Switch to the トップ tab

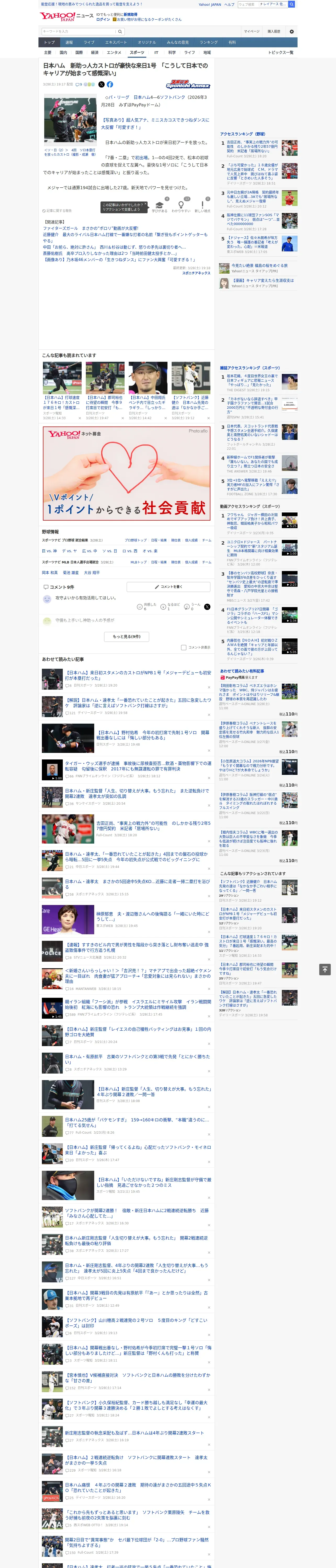tap(49, 43)
